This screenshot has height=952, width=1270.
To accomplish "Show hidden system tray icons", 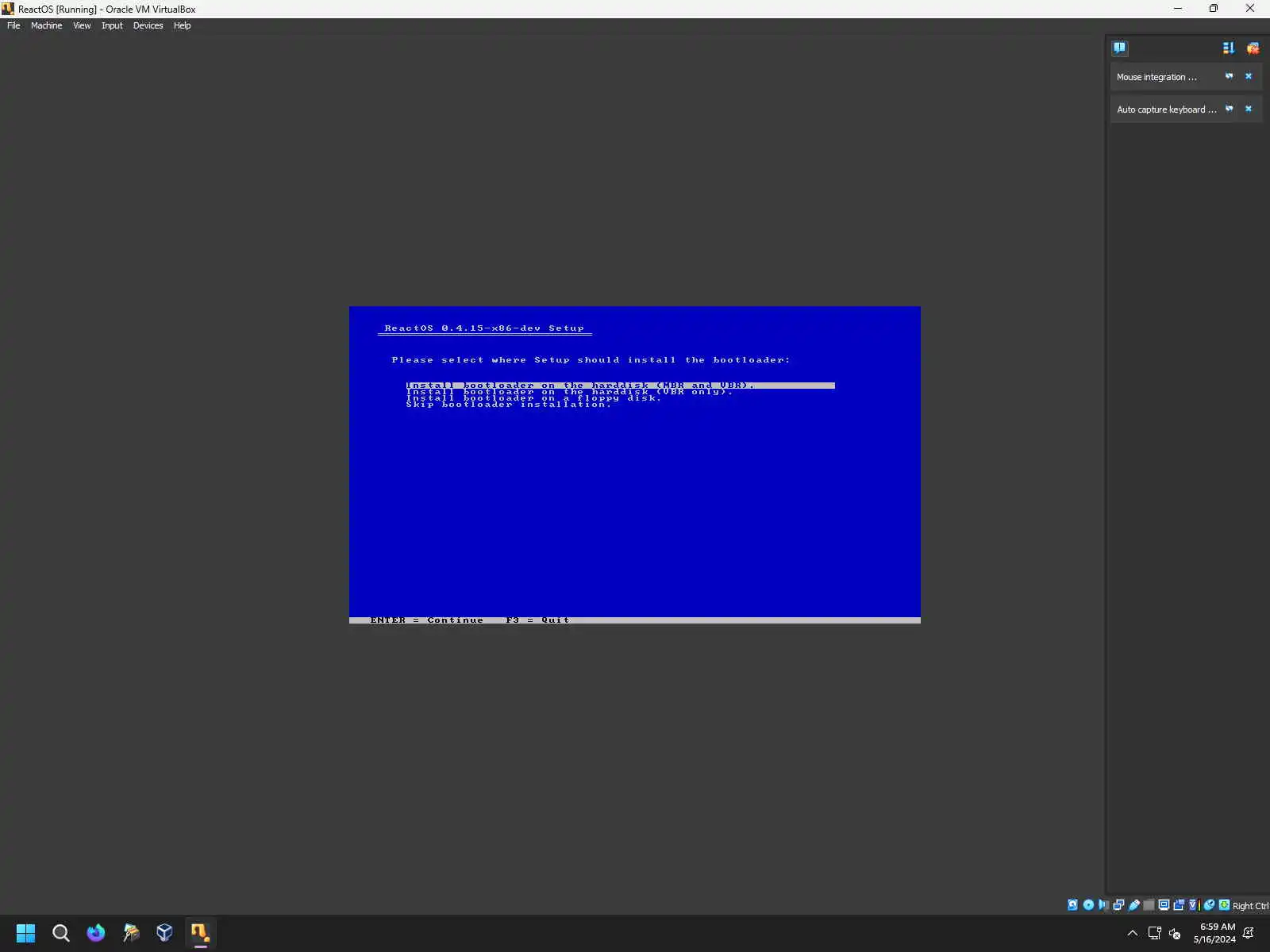I will 1133,933.
